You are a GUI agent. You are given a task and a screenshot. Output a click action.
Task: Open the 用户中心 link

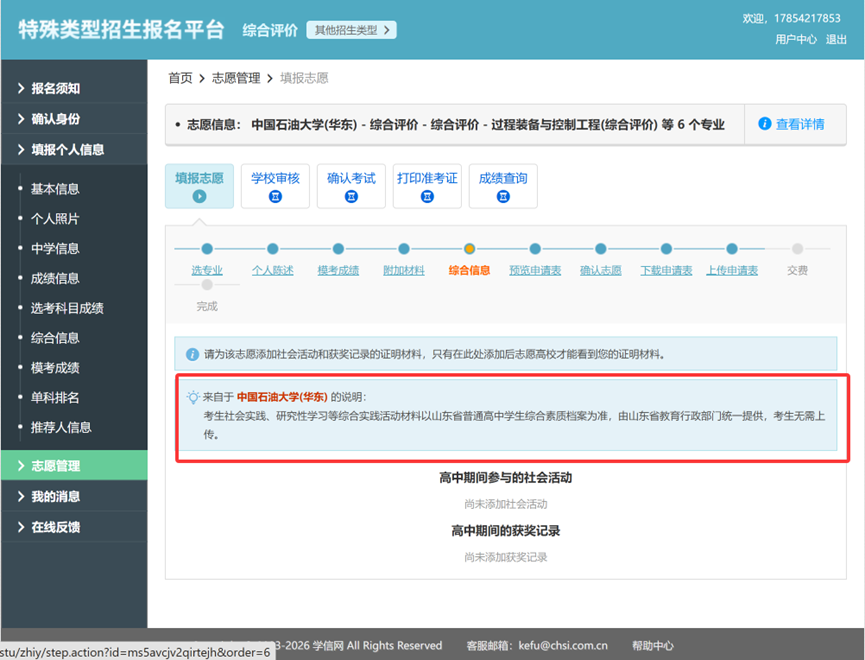pyautogui.click(x=796, y=39)
